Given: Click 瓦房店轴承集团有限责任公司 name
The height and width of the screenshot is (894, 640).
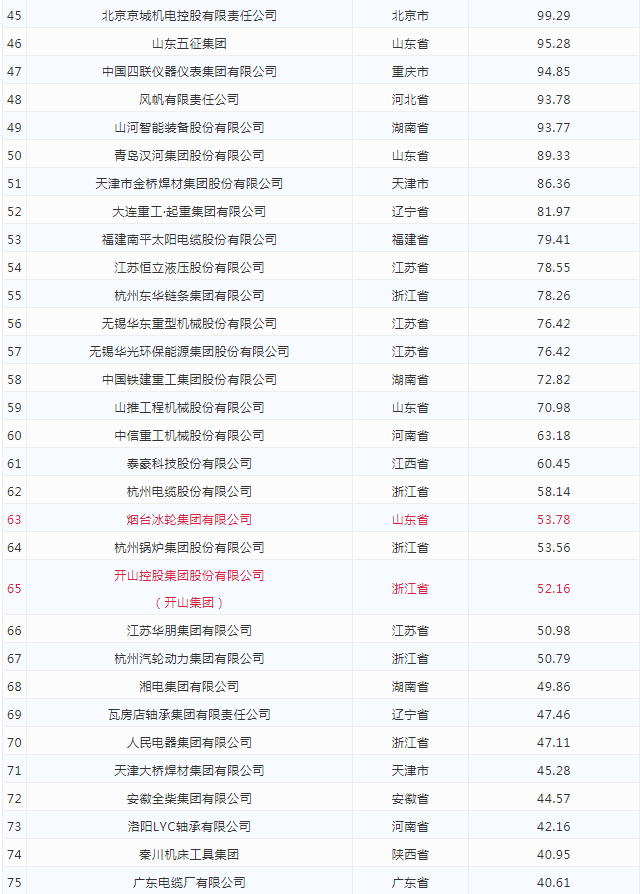Looking at the screenshot, I should coord(189,713).
